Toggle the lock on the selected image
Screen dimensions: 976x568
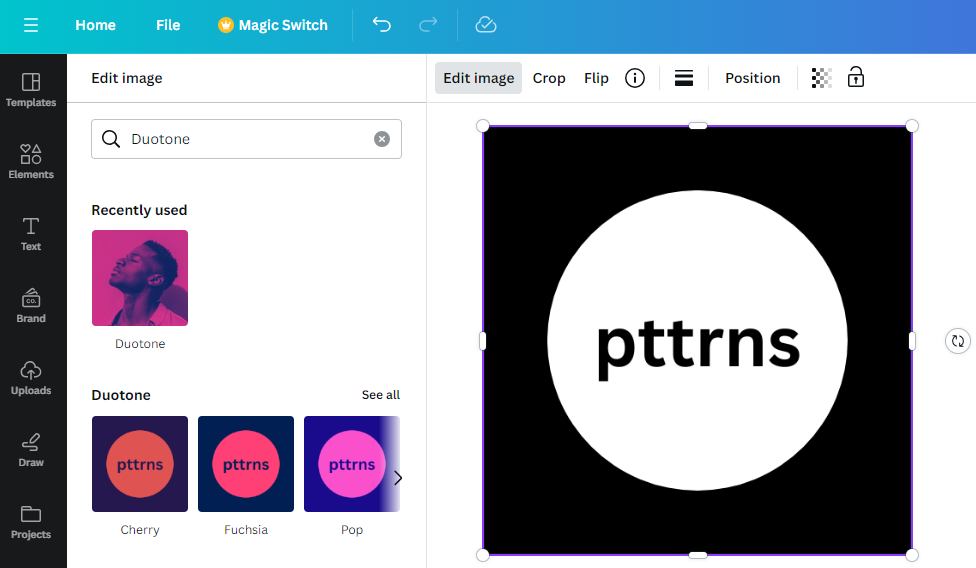click(x=856, y=77)
